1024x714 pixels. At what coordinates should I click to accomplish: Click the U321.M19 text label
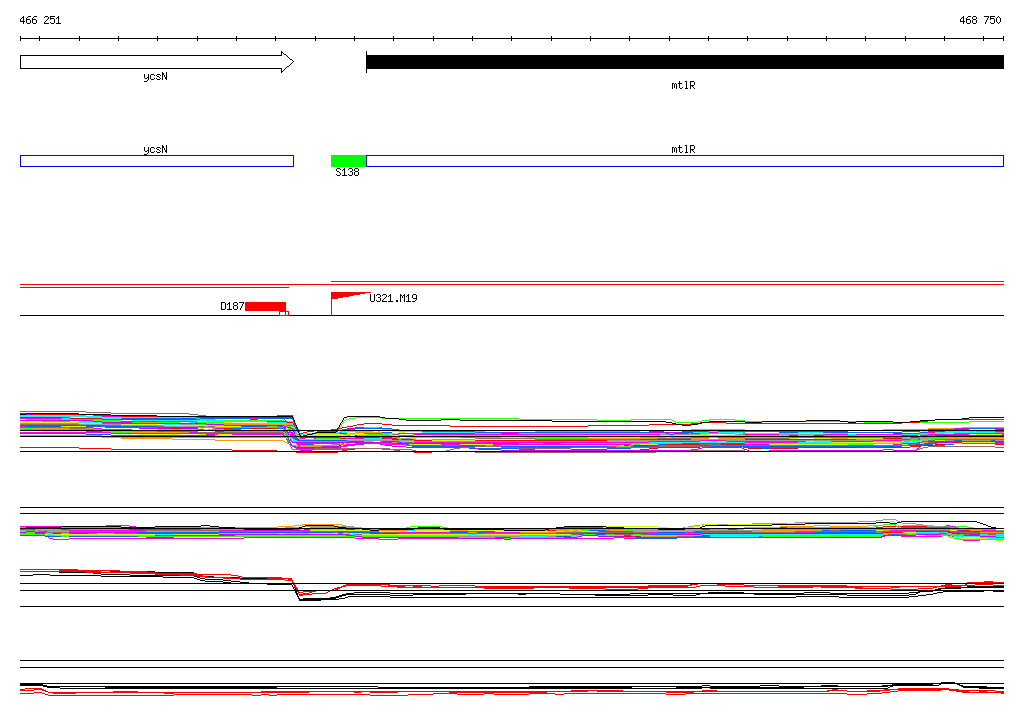click(393, 299)
